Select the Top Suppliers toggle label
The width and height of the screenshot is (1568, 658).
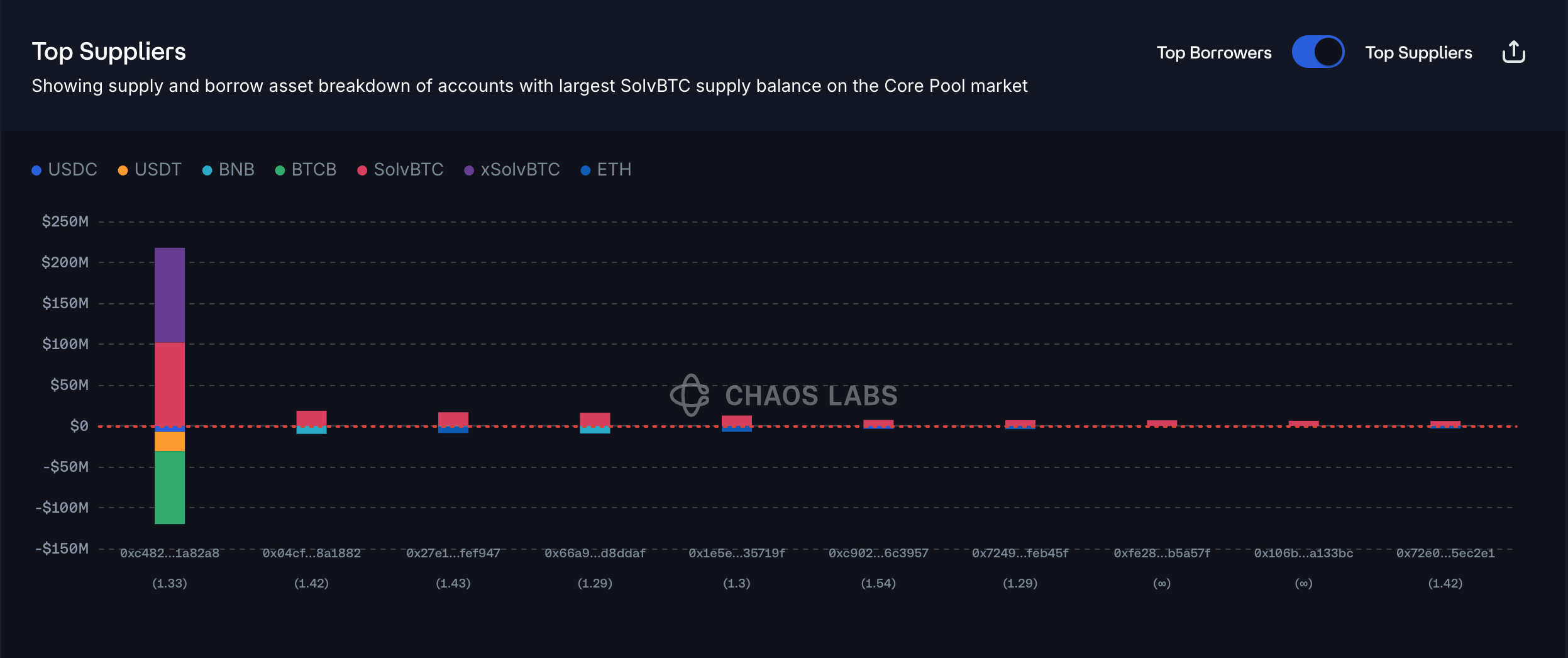(1418, 53)
